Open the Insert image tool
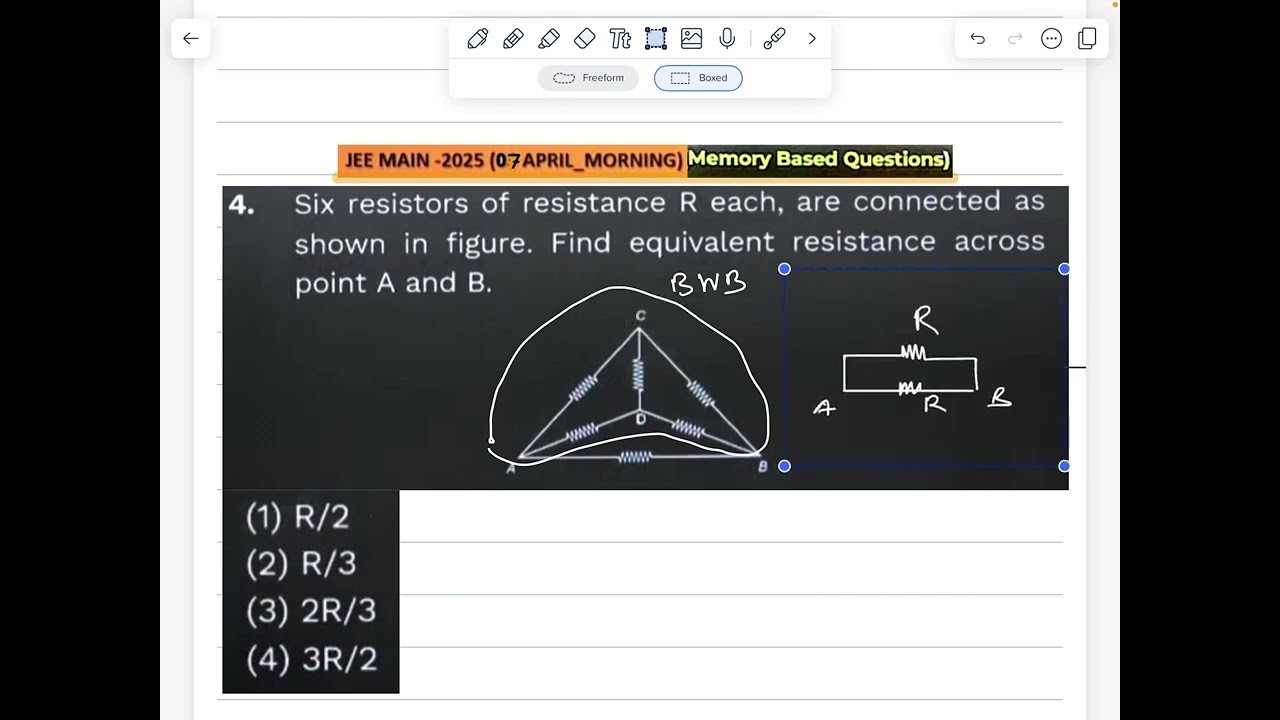The image size is (1280, 720). tap(691, 39)
